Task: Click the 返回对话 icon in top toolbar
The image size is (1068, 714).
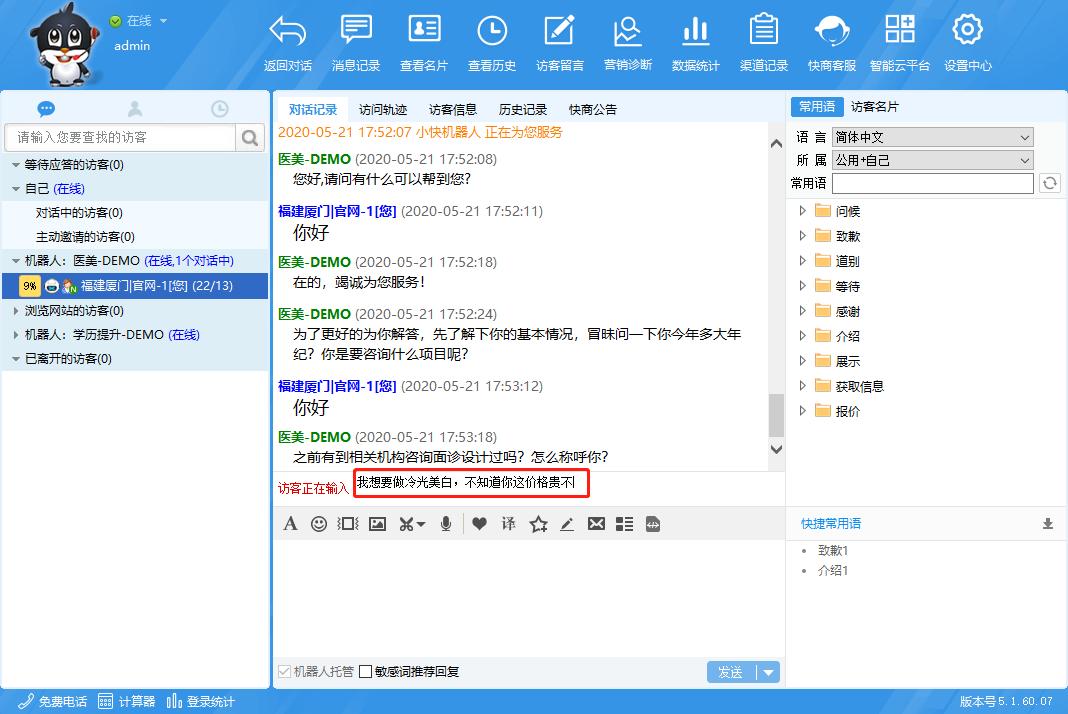Action: click(288, 32)
